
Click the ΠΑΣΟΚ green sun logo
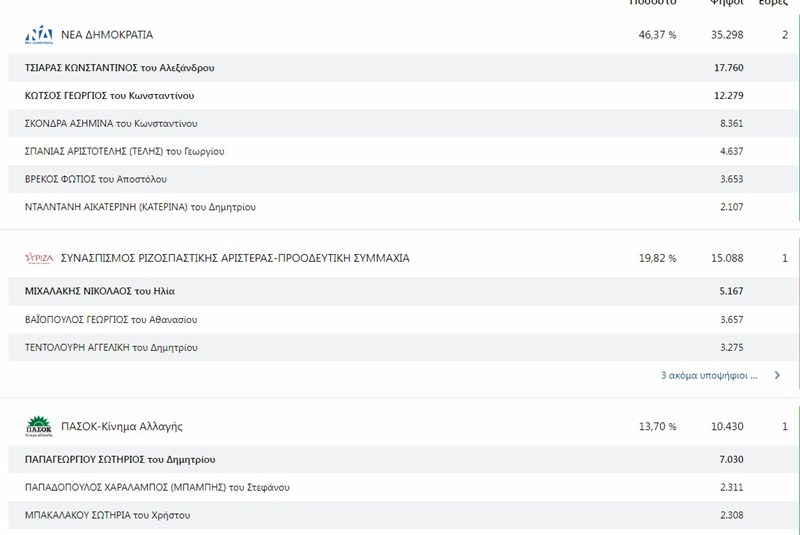click(x=39, y=426)
